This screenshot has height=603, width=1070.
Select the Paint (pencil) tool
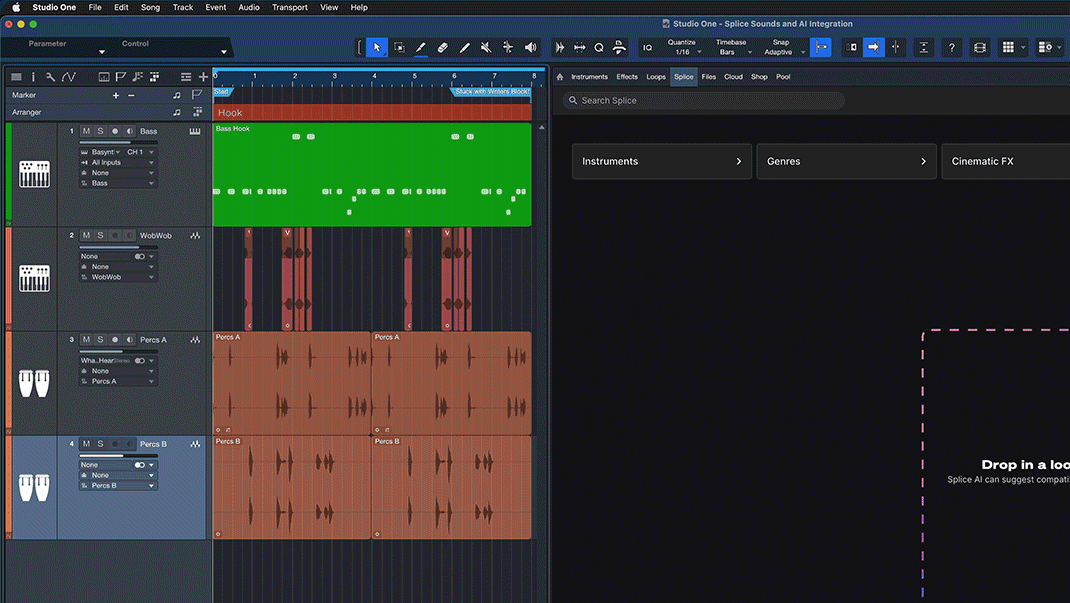(x=421, y=47)
